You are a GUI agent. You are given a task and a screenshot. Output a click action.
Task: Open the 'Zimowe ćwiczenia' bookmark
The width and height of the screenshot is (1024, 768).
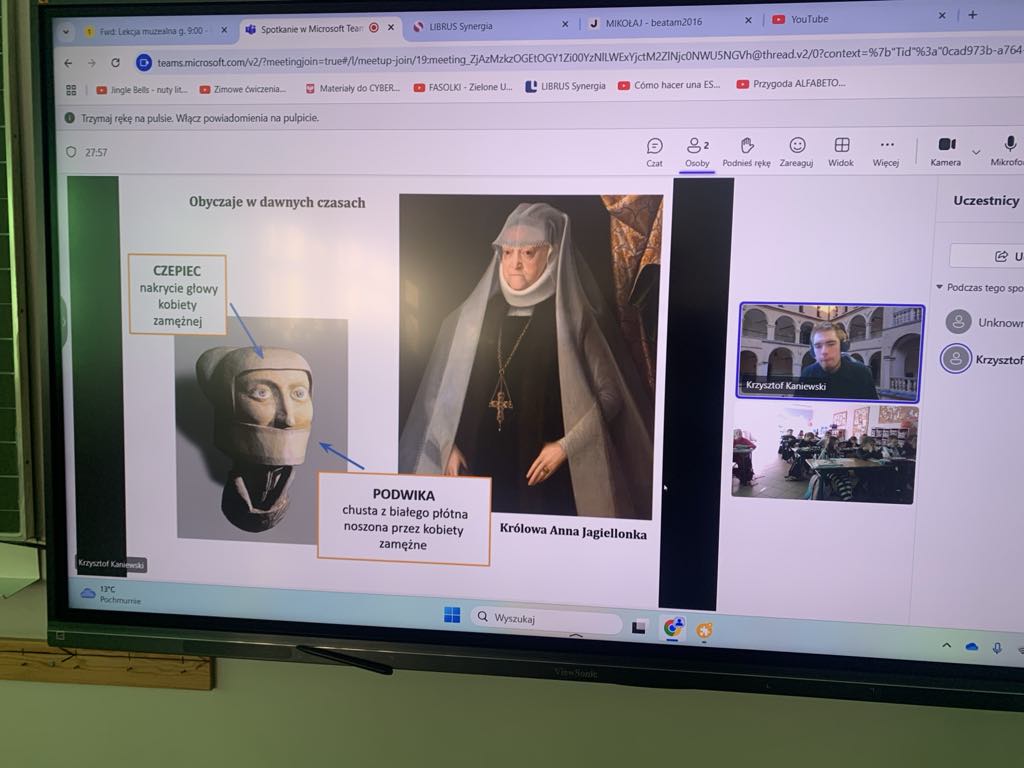click(x=242, y=89)
